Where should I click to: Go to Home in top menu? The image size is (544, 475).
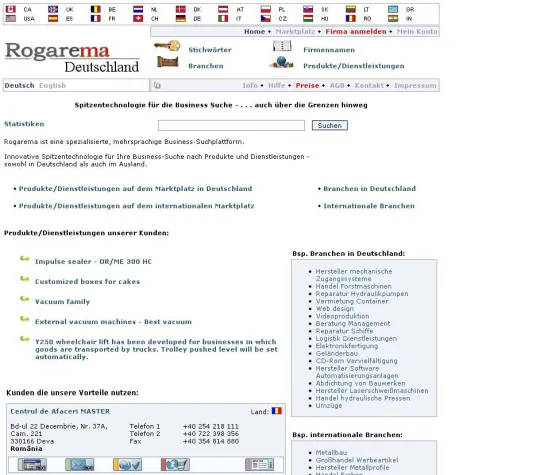pyautogui.click(x=254, y=32)
